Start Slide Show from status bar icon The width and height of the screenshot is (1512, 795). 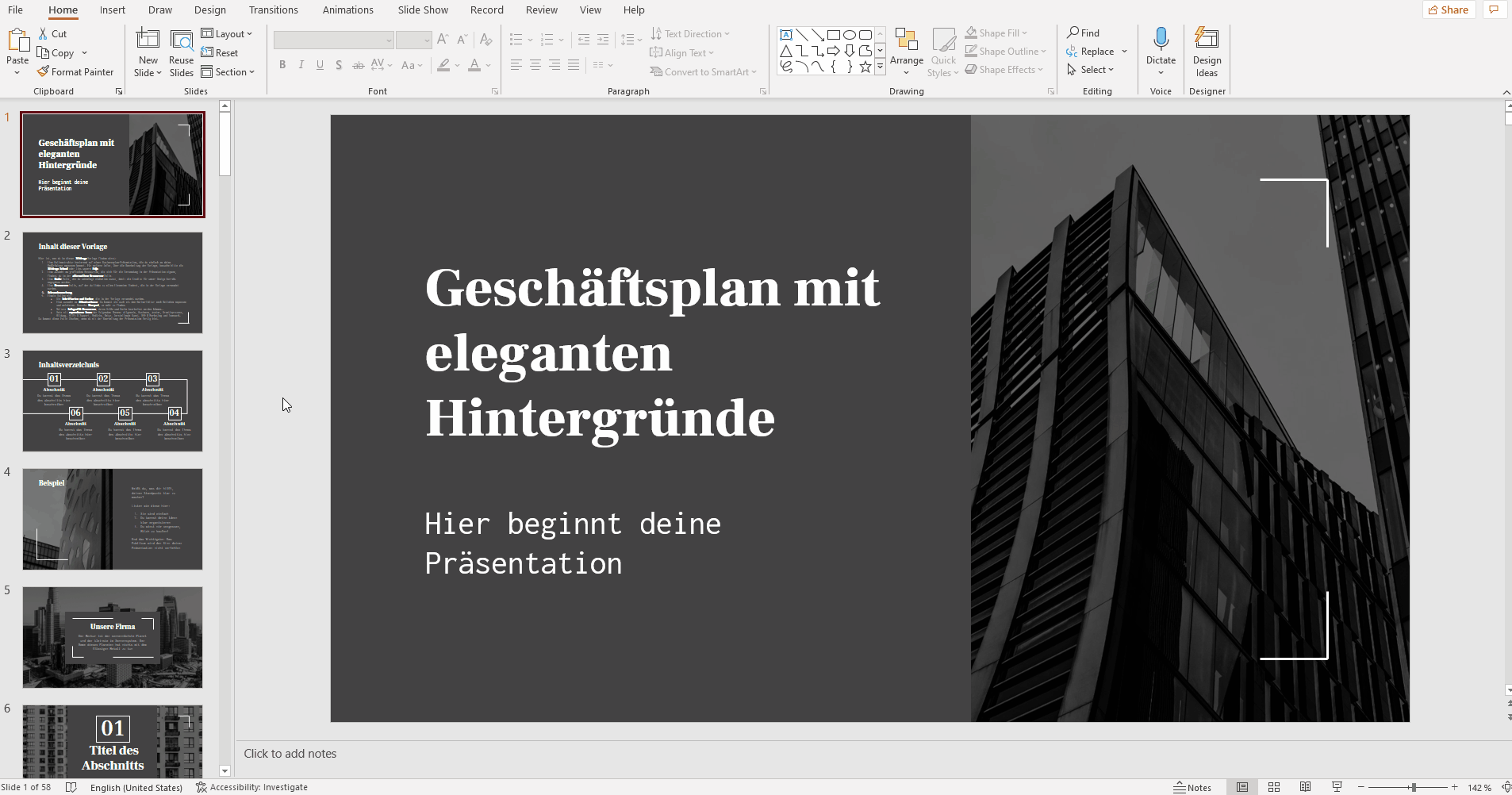[x=1337, y=787]
